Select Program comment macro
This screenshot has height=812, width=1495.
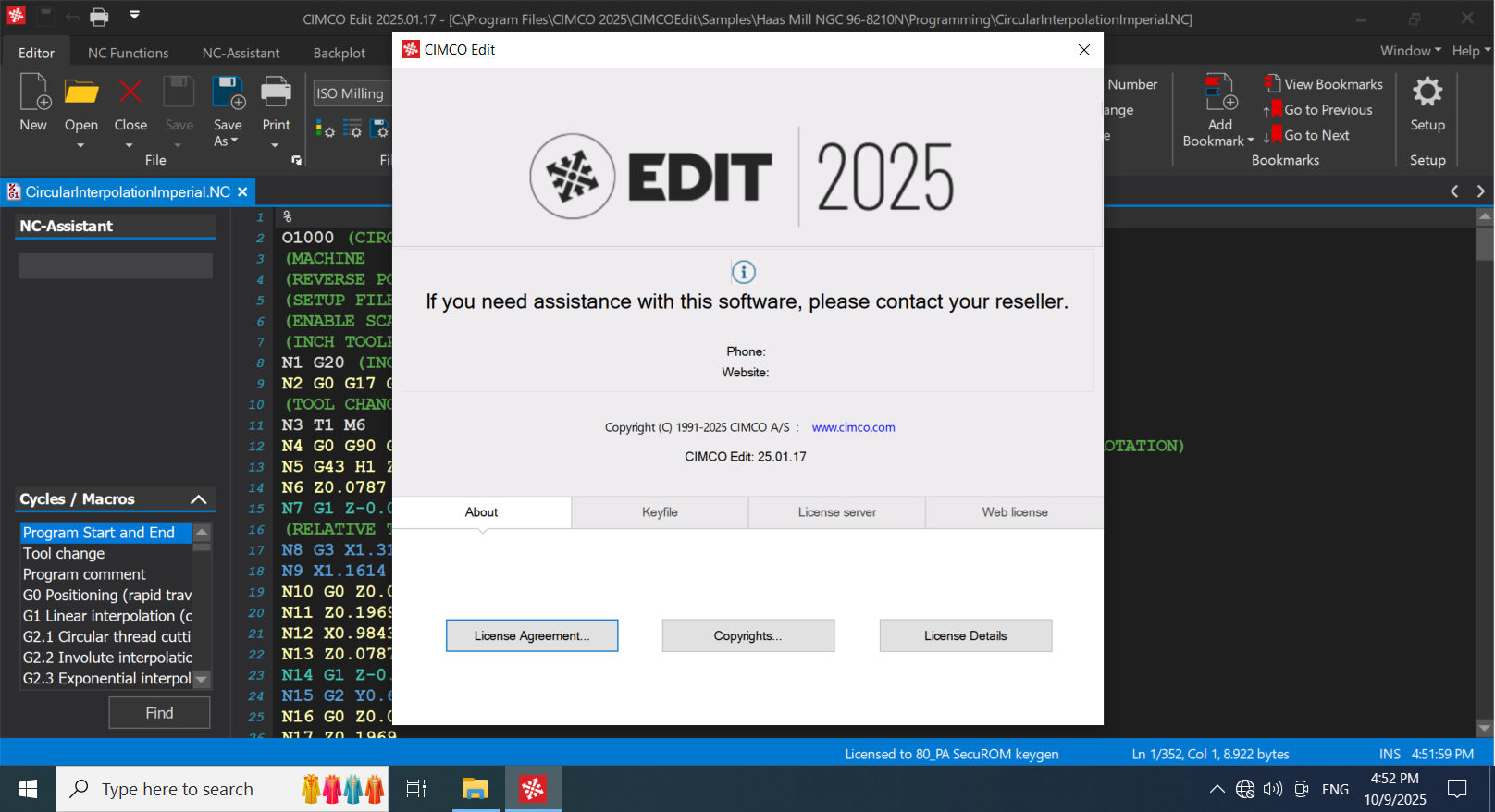(105, 574)
